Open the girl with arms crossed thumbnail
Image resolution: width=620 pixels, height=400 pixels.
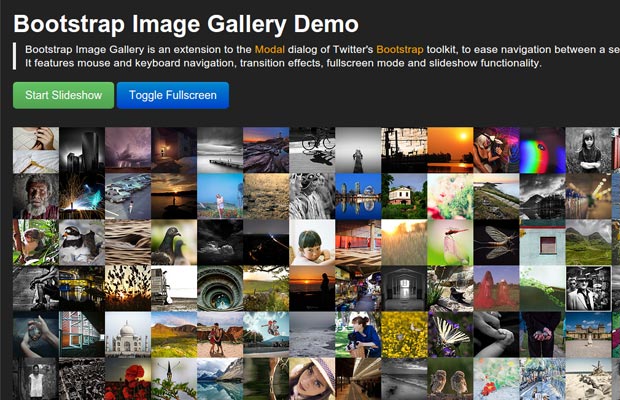click(x=589, y=150)
